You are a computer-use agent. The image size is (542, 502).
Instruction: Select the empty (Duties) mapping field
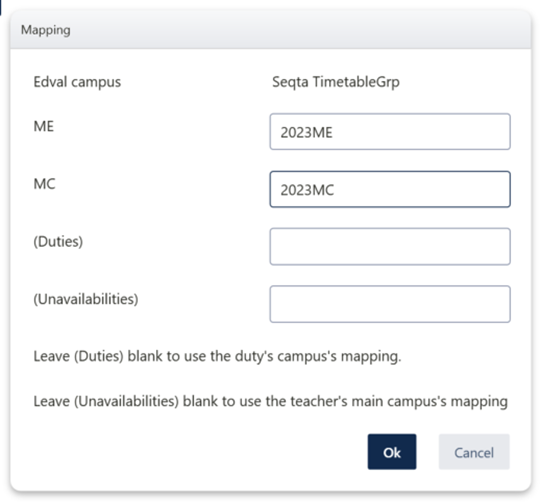tap(390, 247)
